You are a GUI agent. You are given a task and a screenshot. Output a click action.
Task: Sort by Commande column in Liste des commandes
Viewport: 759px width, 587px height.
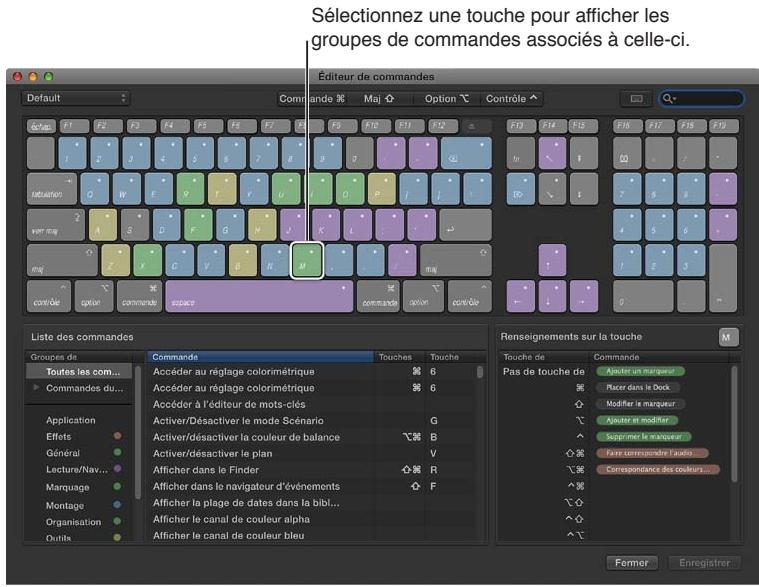coord(260,357)
